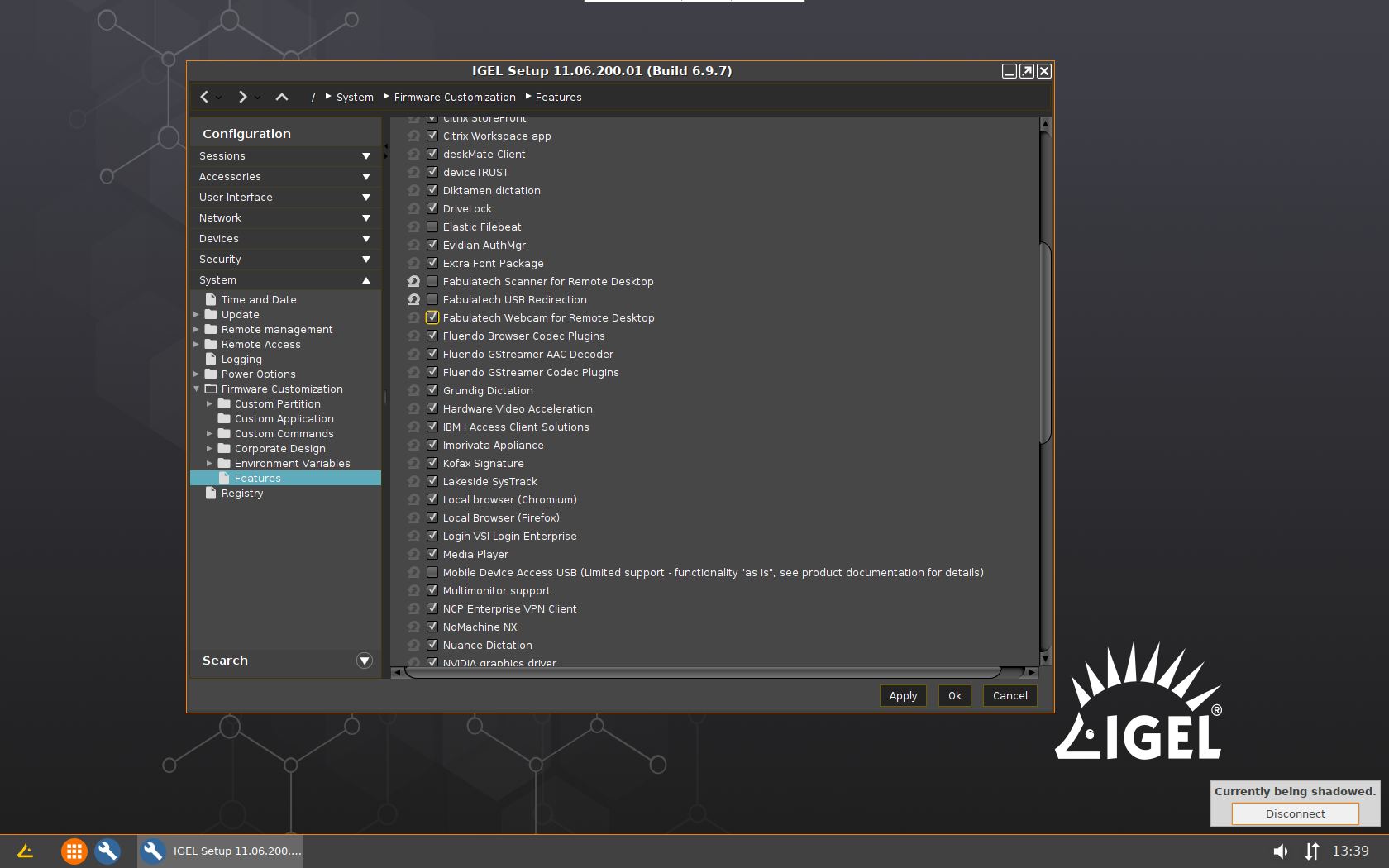The height and width of the screenshot is (868, 1389).
Task: Click the vertical scrollbar thumb of the features list
Action: (x=1045, y=343)
